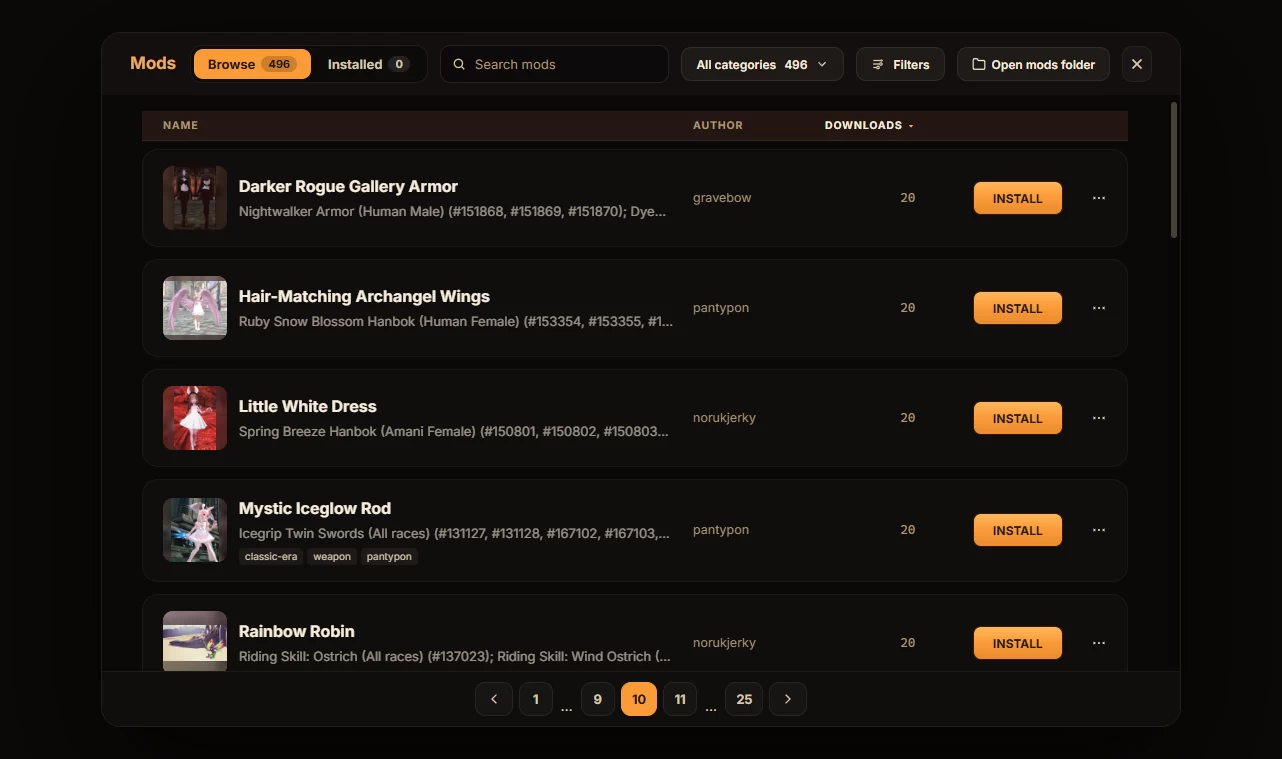The width and height of the screenshot is (1282, 759).
Task: Click the Icegrip Twin Swords description
Action: tap(454, 534)
